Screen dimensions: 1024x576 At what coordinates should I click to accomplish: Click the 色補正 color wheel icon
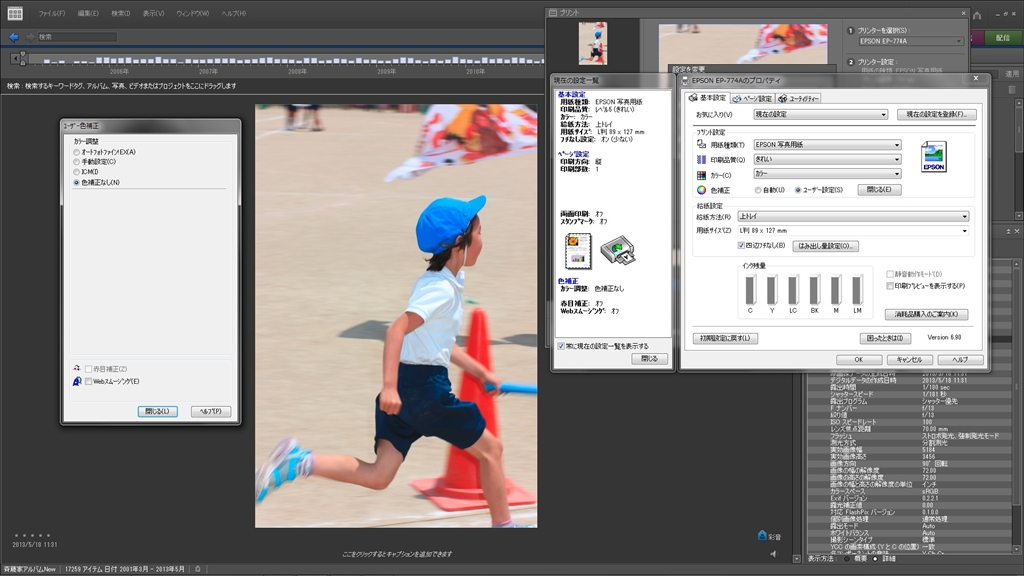(x=701, y=189)
